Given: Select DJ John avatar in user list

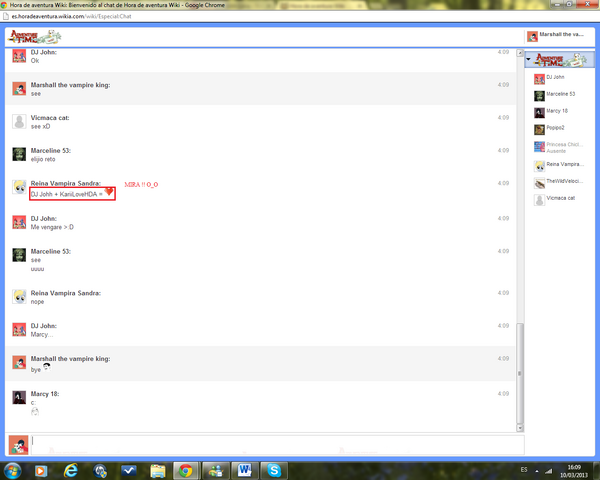Looking at the screenshot, I should pos(539,79).
